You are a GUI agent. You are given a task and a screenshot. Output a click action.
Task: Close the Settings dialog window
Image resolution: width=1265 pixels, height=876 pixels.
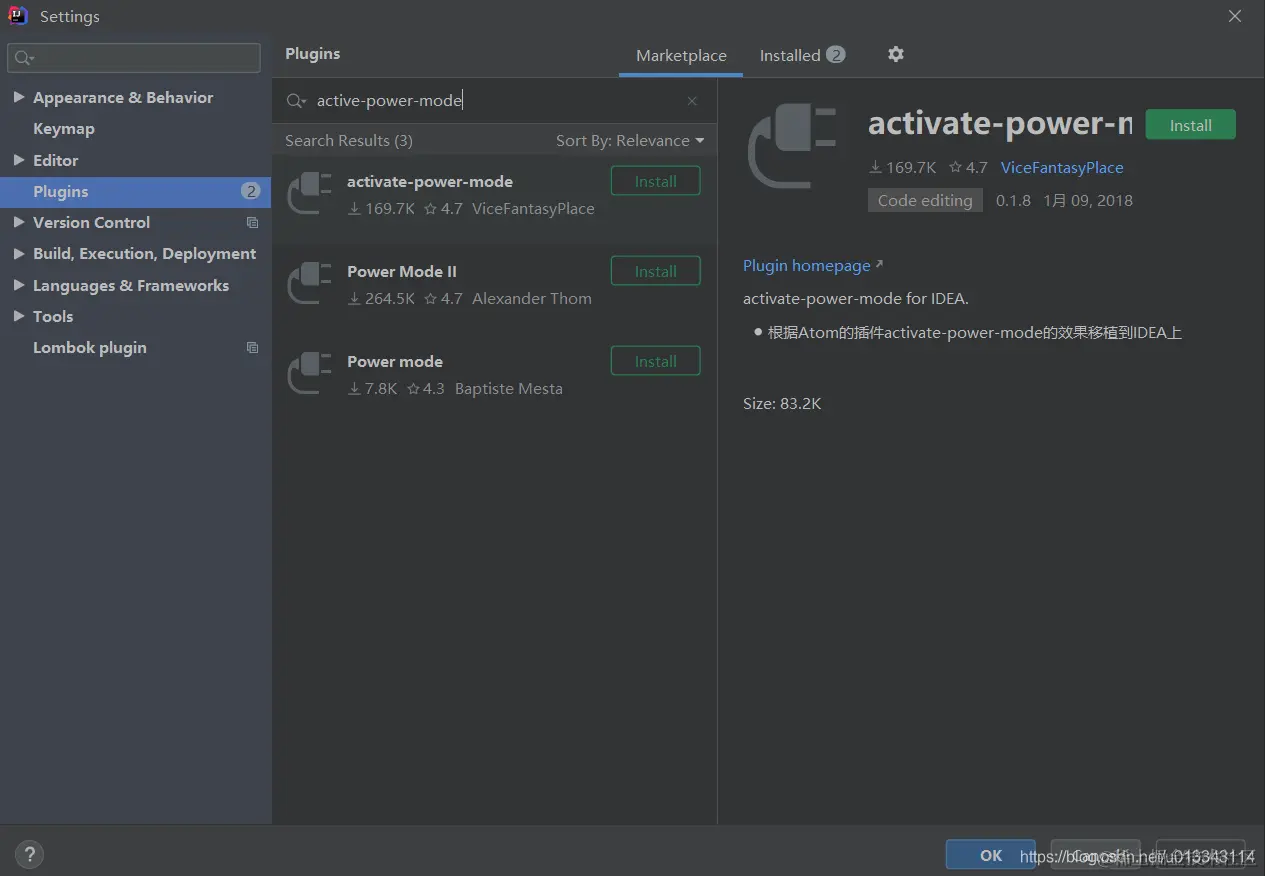(1235, 16)
